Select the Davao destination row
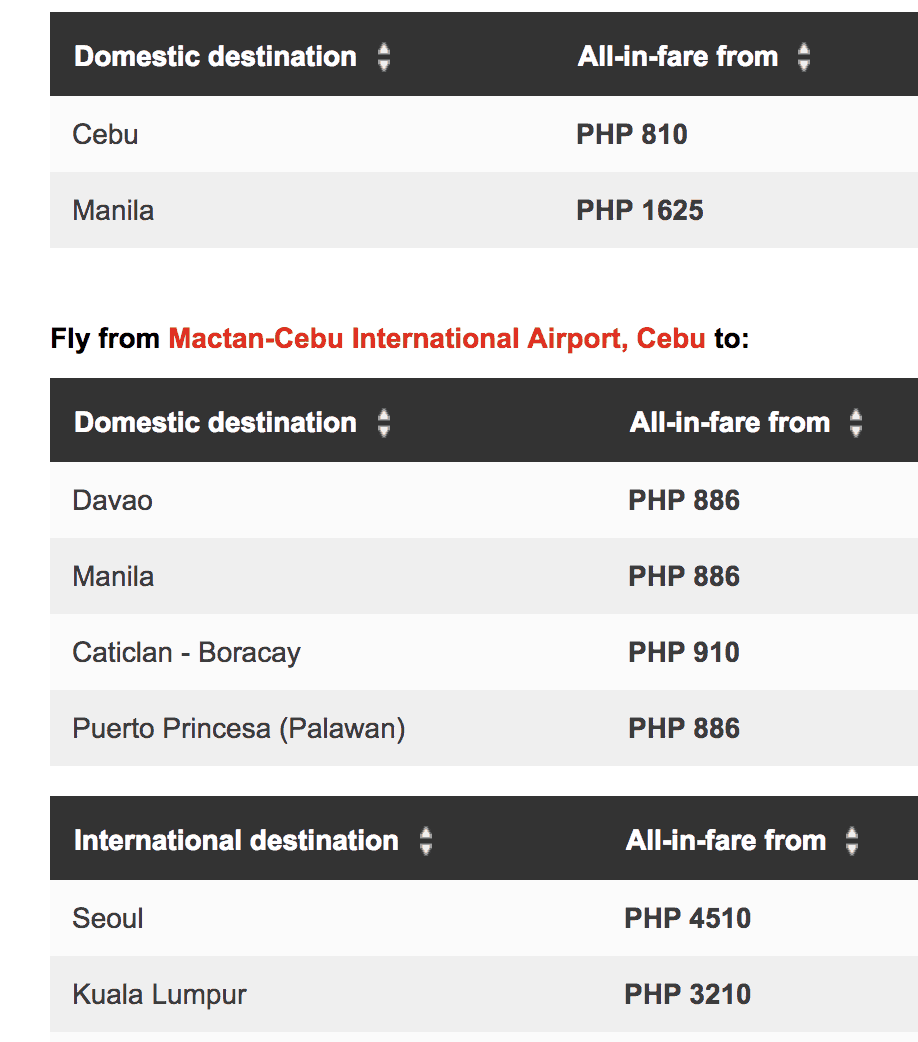918x1042 pixels. click(x=113, y=500)
